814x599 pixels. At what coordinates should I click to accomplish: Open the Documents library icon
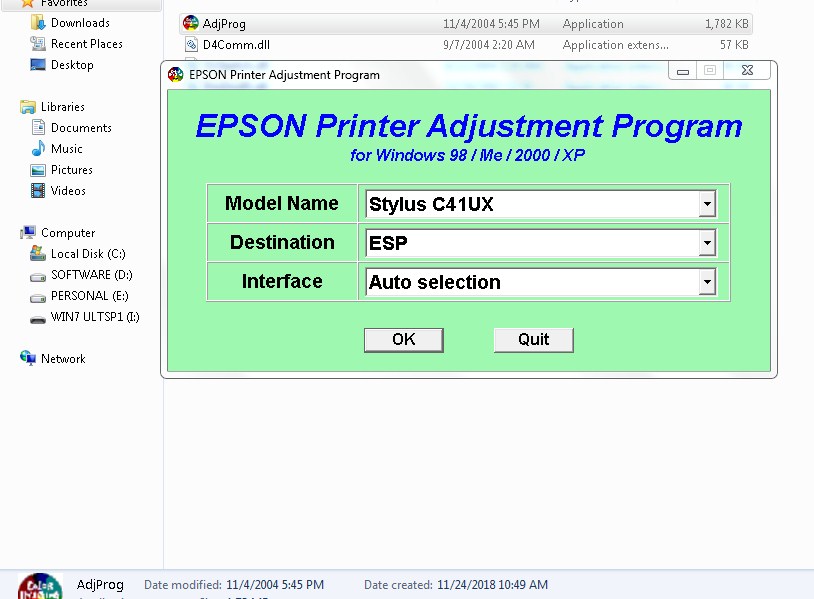[38, 127]
